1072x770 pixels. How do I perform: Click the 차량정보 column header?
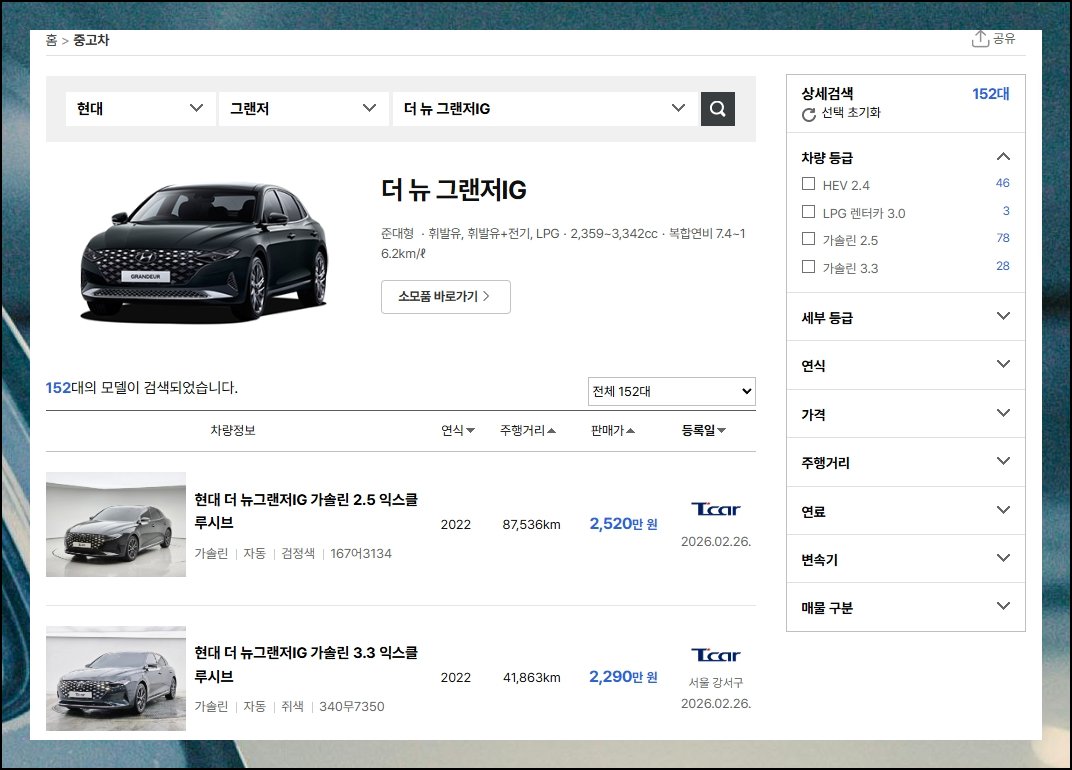coord(232,430)
